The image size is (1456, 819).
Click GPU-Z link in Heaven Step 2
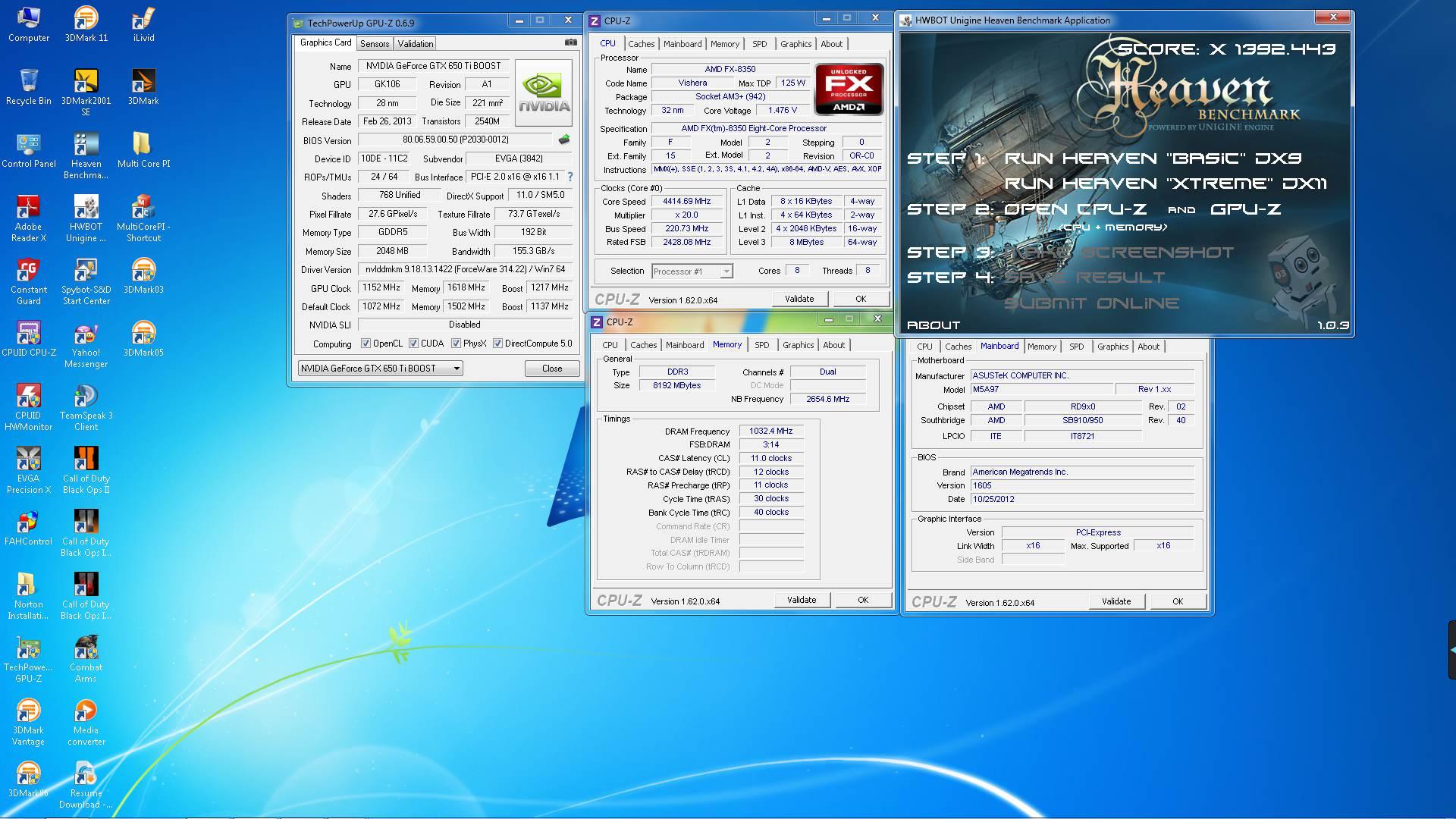(1245, 209)
